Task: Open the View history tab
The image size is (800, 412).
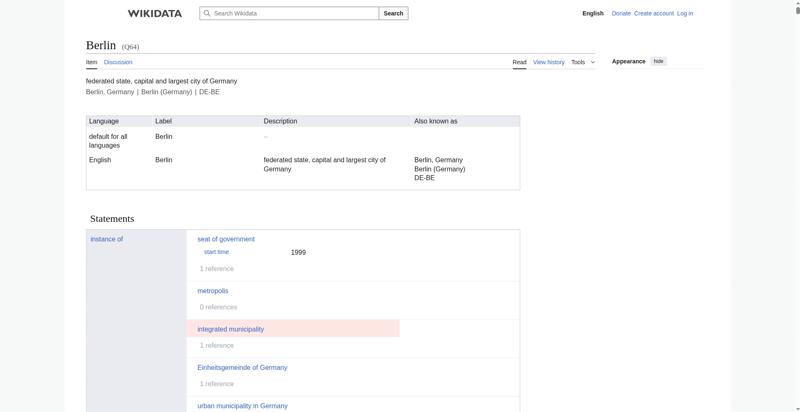Action: 548,62
